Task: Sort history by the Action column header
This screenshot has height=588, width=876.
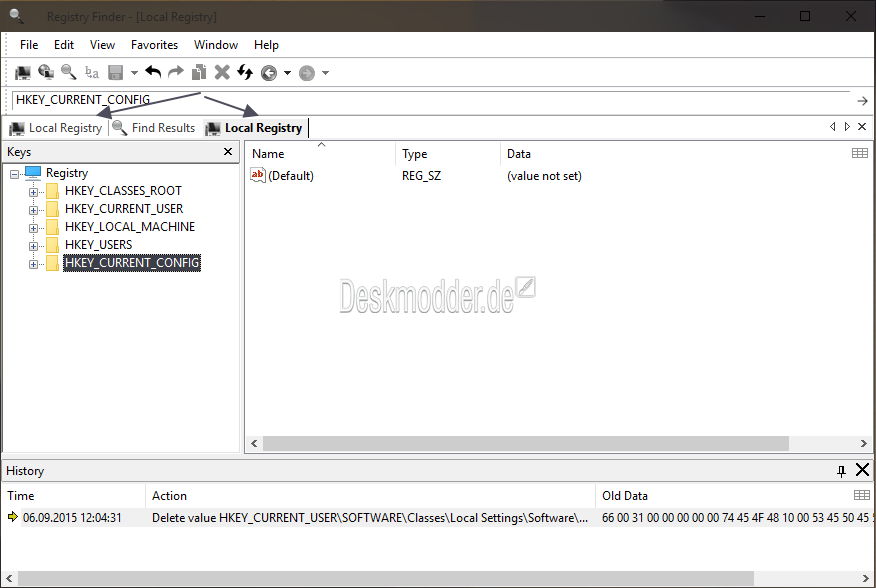Action: click(370, 496)
